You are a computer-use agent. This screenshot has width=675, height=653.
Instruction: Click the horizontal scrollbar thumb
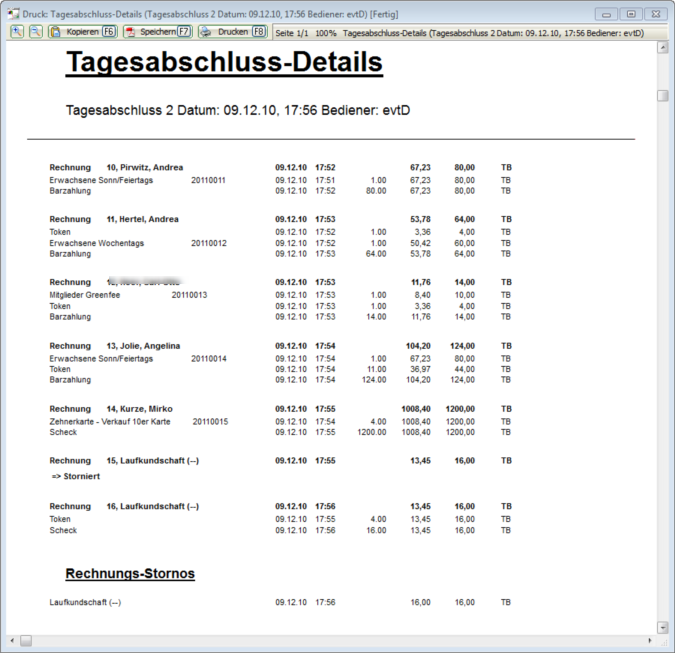pos(26,641)
